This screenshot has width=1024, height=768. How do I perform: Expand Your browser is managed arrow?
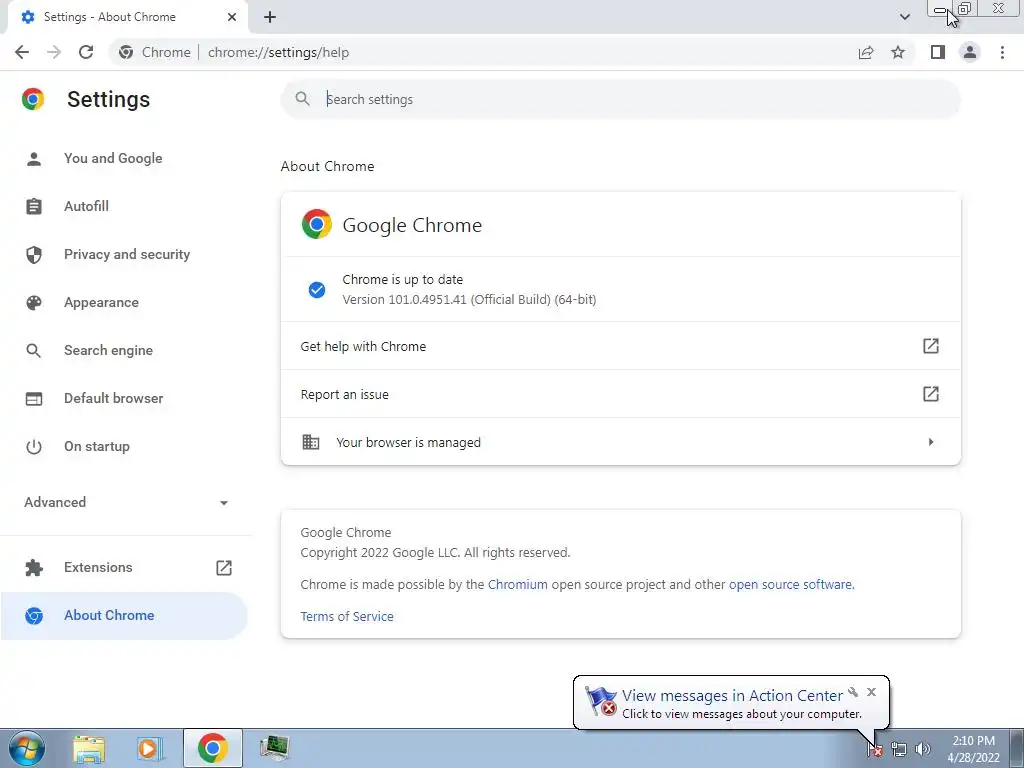(931, 442)
